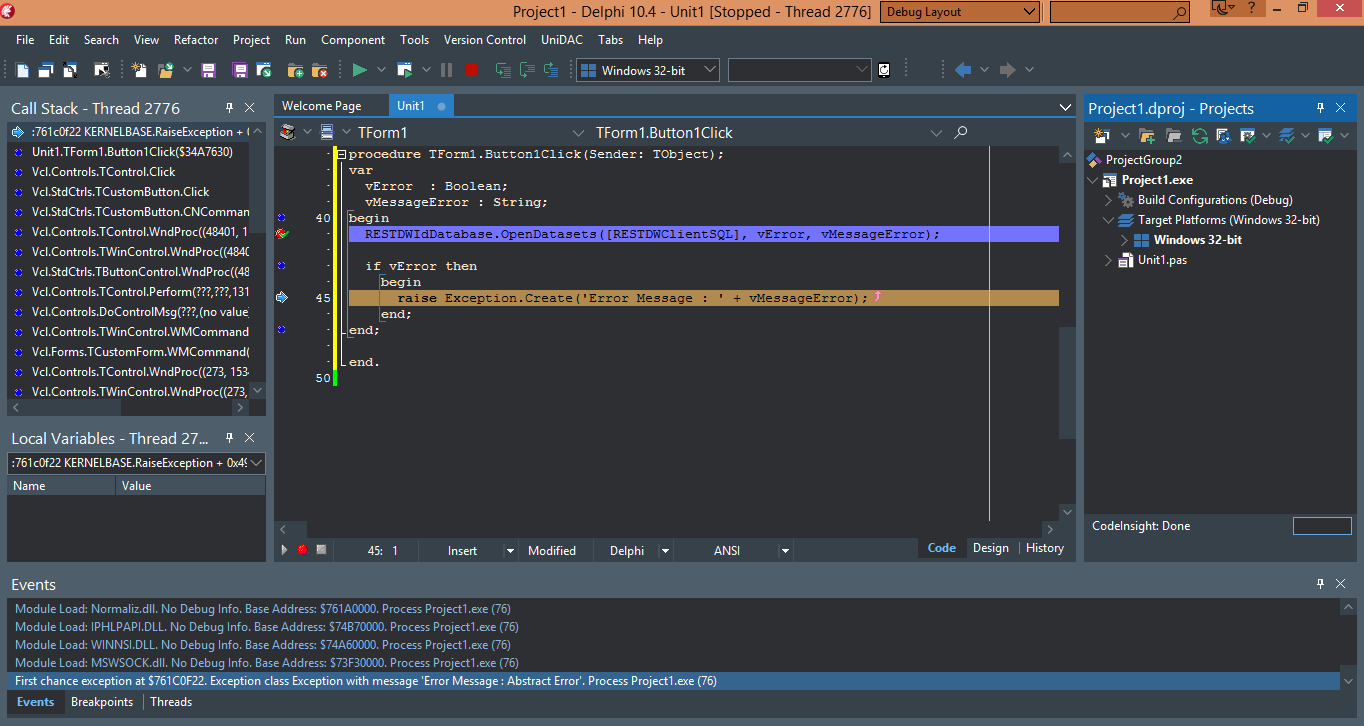Viewport: 1364px width, 726px height.
Task: Close the Local Variables panel
Action: 250,438
